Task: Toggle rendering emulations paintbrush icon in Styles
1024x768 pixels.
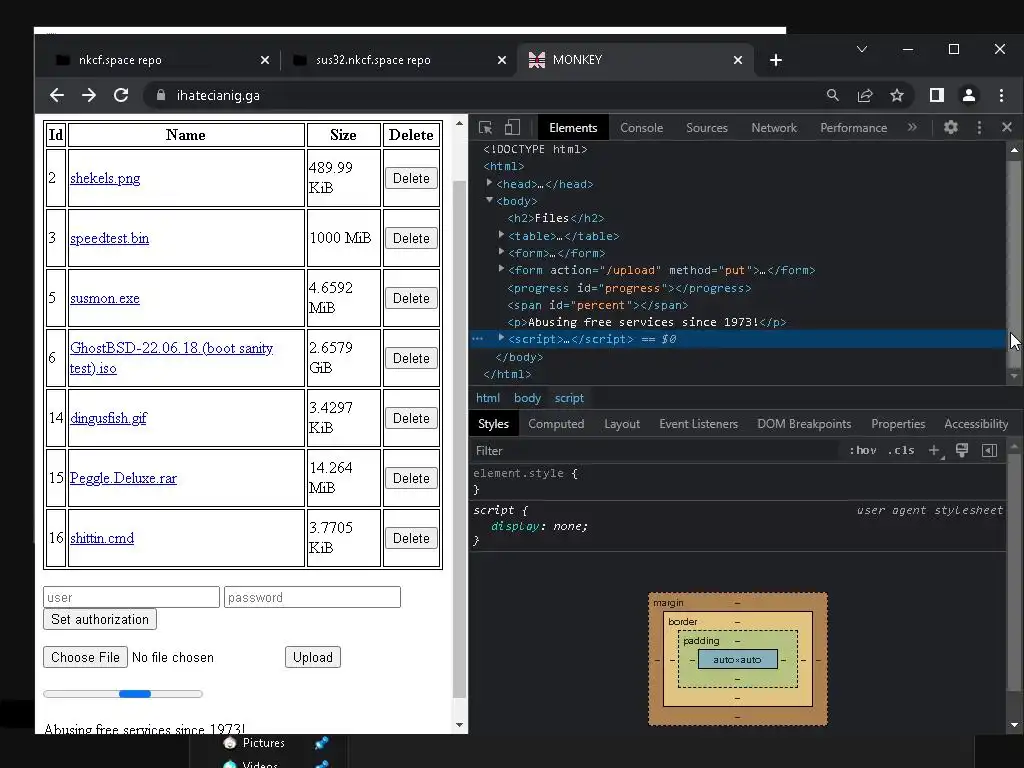Action: (962, 450)
